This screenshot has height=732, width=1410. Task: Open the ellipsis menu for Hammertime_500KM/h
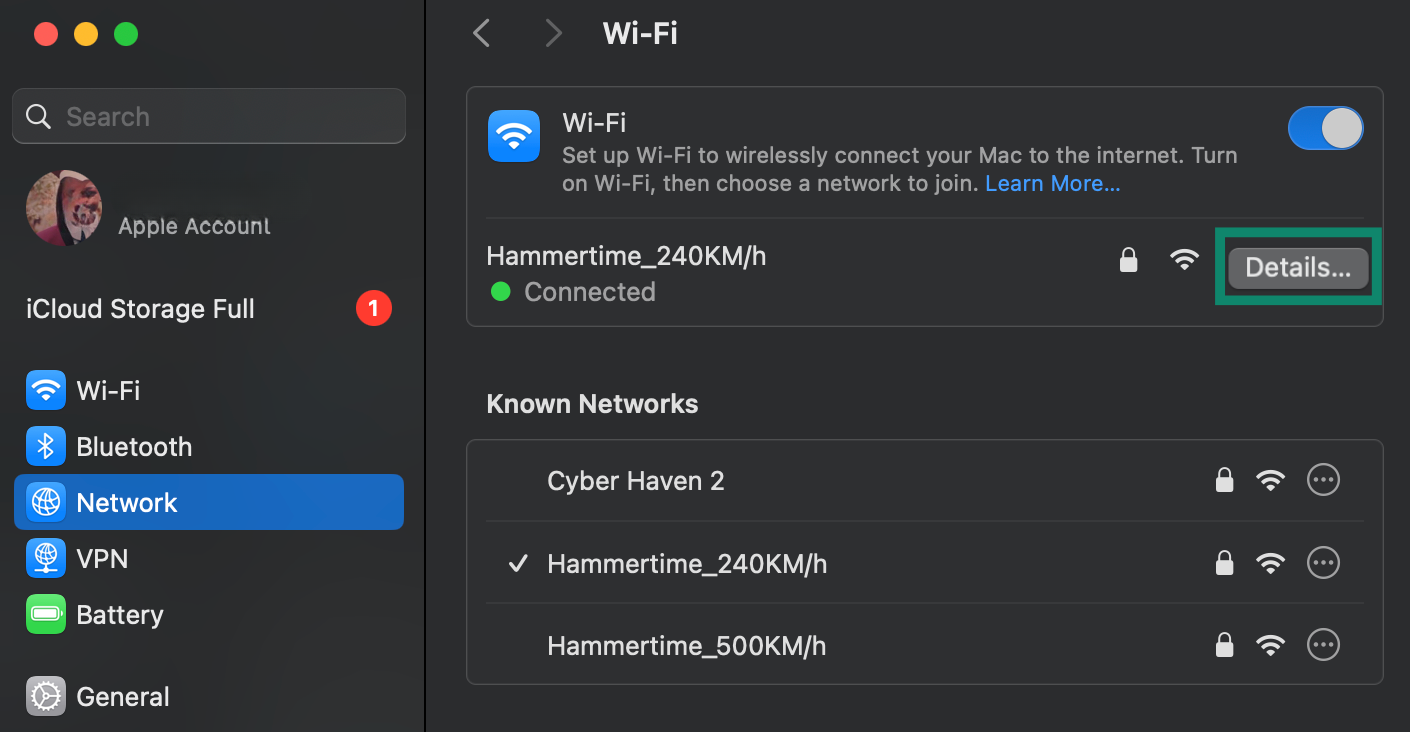click(1323, 645)
